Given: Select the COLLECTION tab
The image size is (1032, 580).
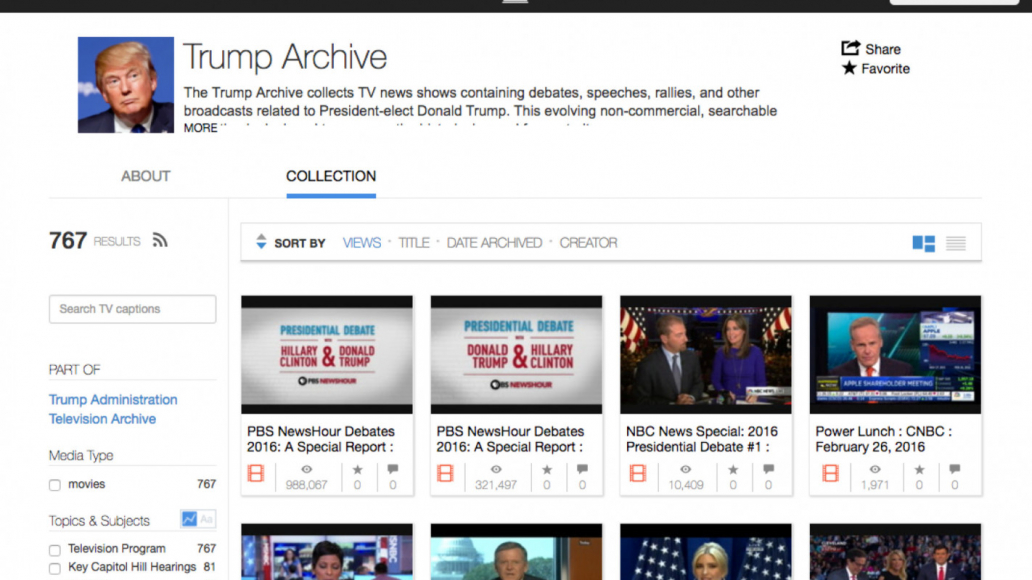Looking at the screenshot, I should click(331, 176).
